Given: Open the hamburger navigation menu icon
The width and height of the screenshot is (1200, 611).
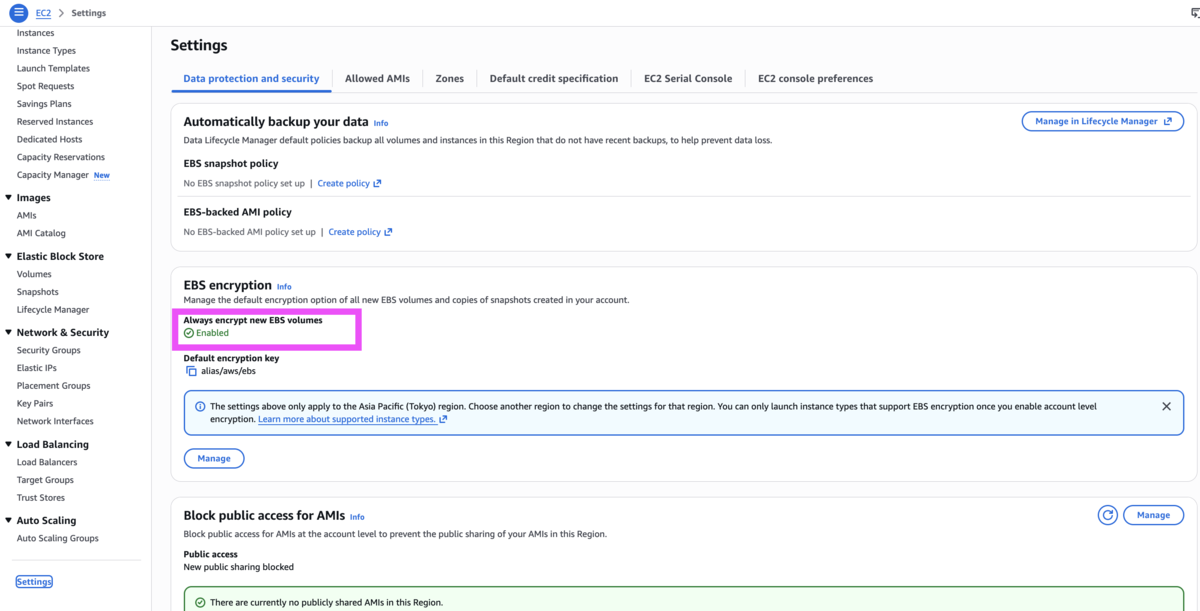Looking at the screenshot, I should (18, 13).
